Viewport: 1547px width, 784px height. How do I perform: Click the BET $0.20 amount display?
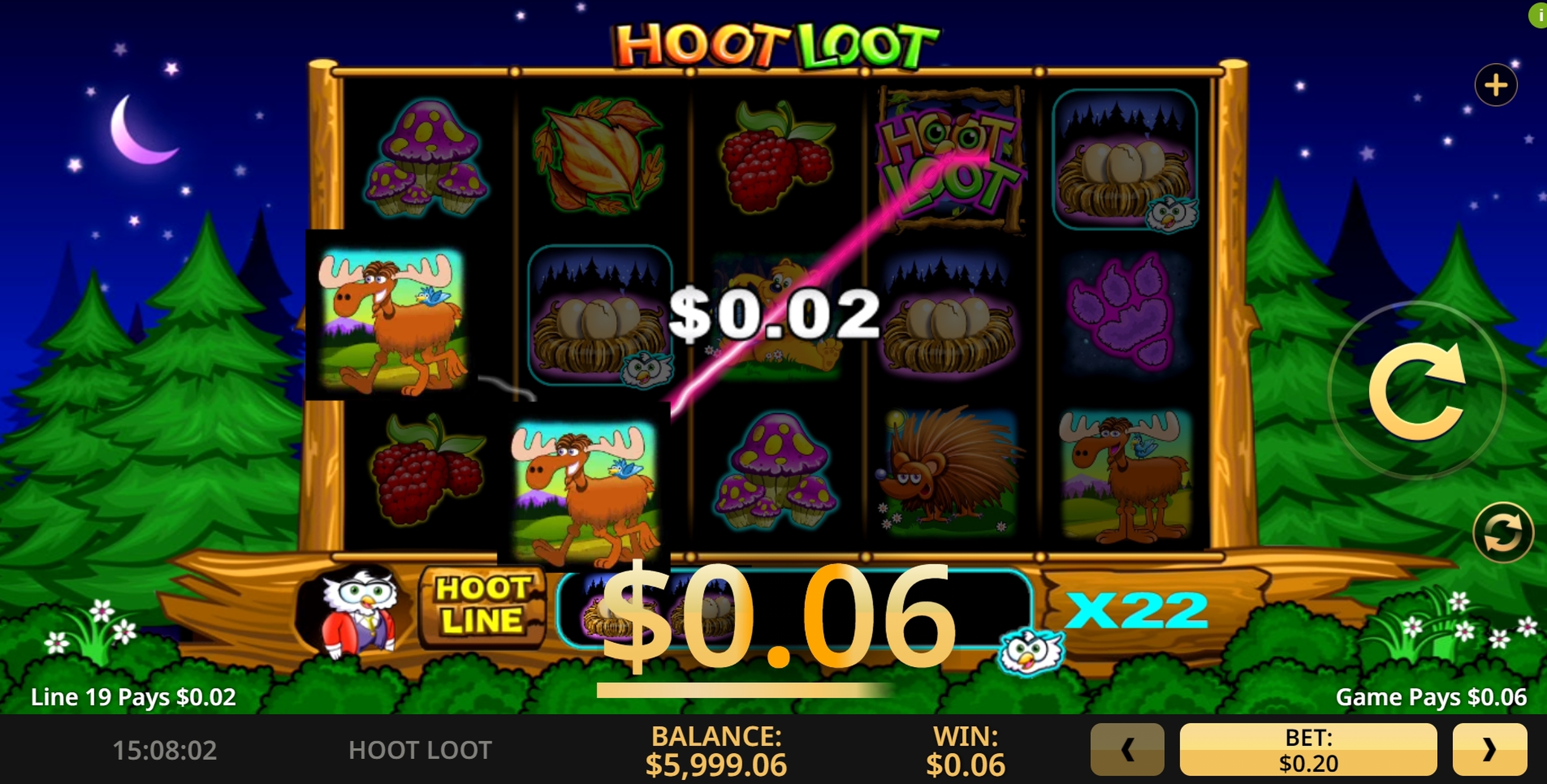tap(1308, 749)
